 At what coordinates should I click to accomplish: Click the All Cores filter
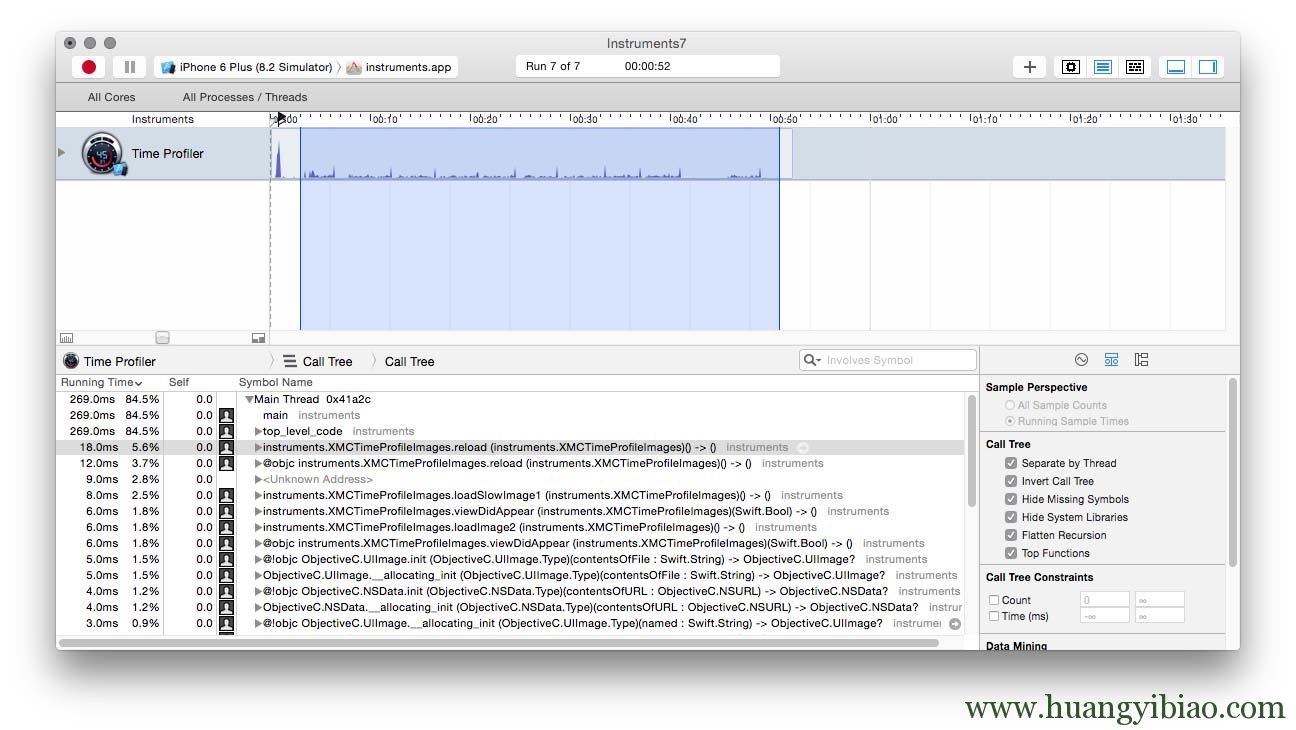(x=112, y=97)
